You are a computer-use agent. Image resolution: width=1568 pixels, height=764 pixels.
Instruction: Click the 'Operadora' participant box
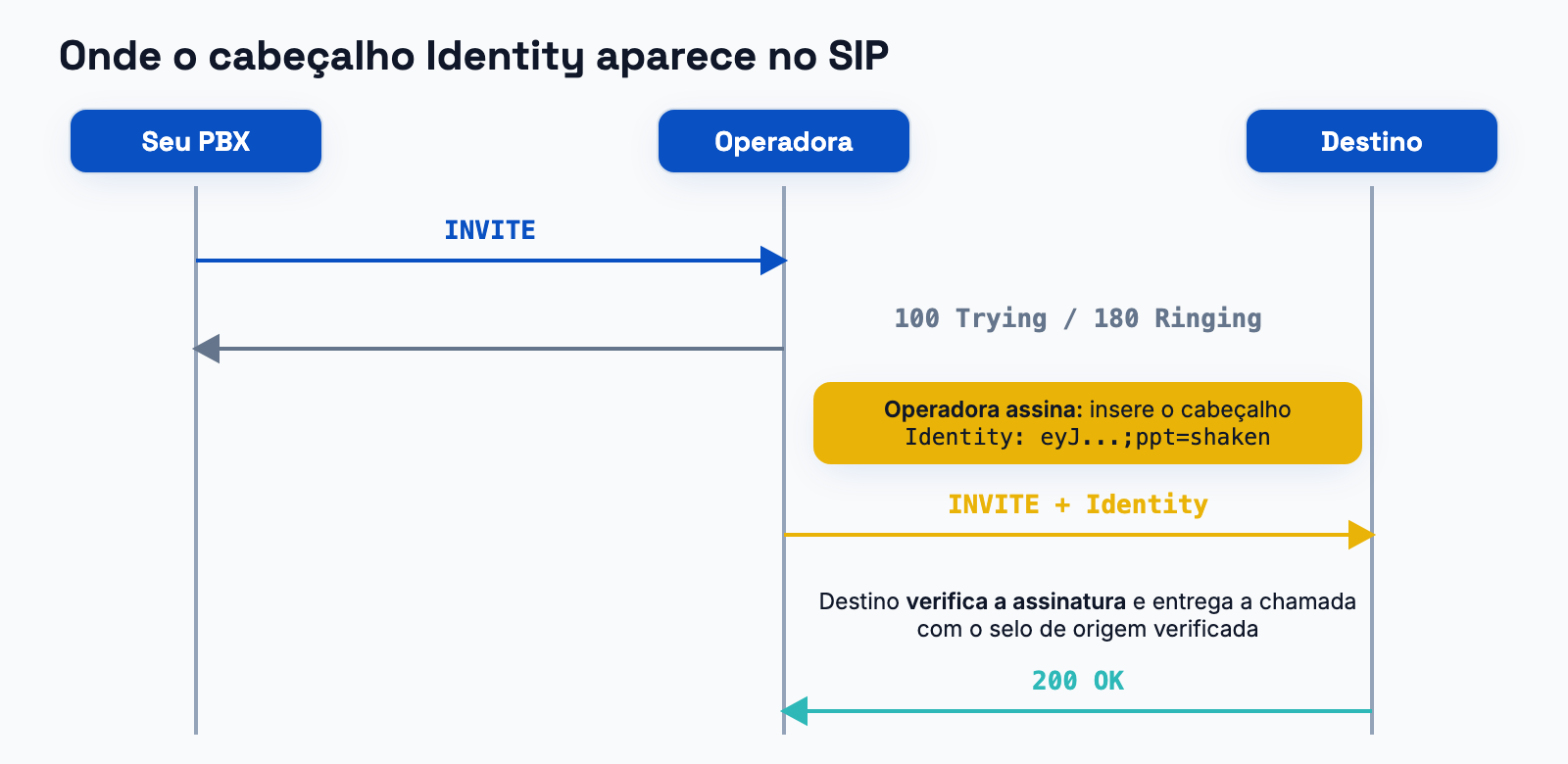tap(784, 141)
